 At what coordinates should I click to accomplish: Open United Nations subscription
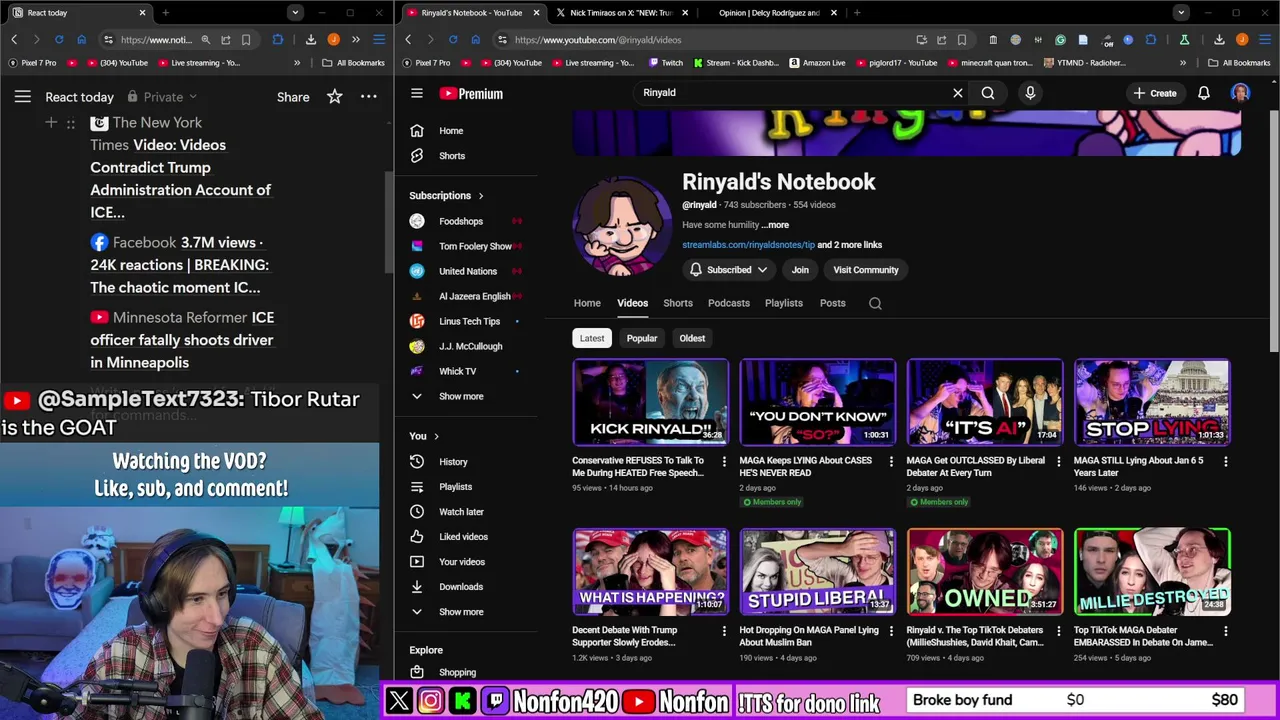(x=470, y=271)
